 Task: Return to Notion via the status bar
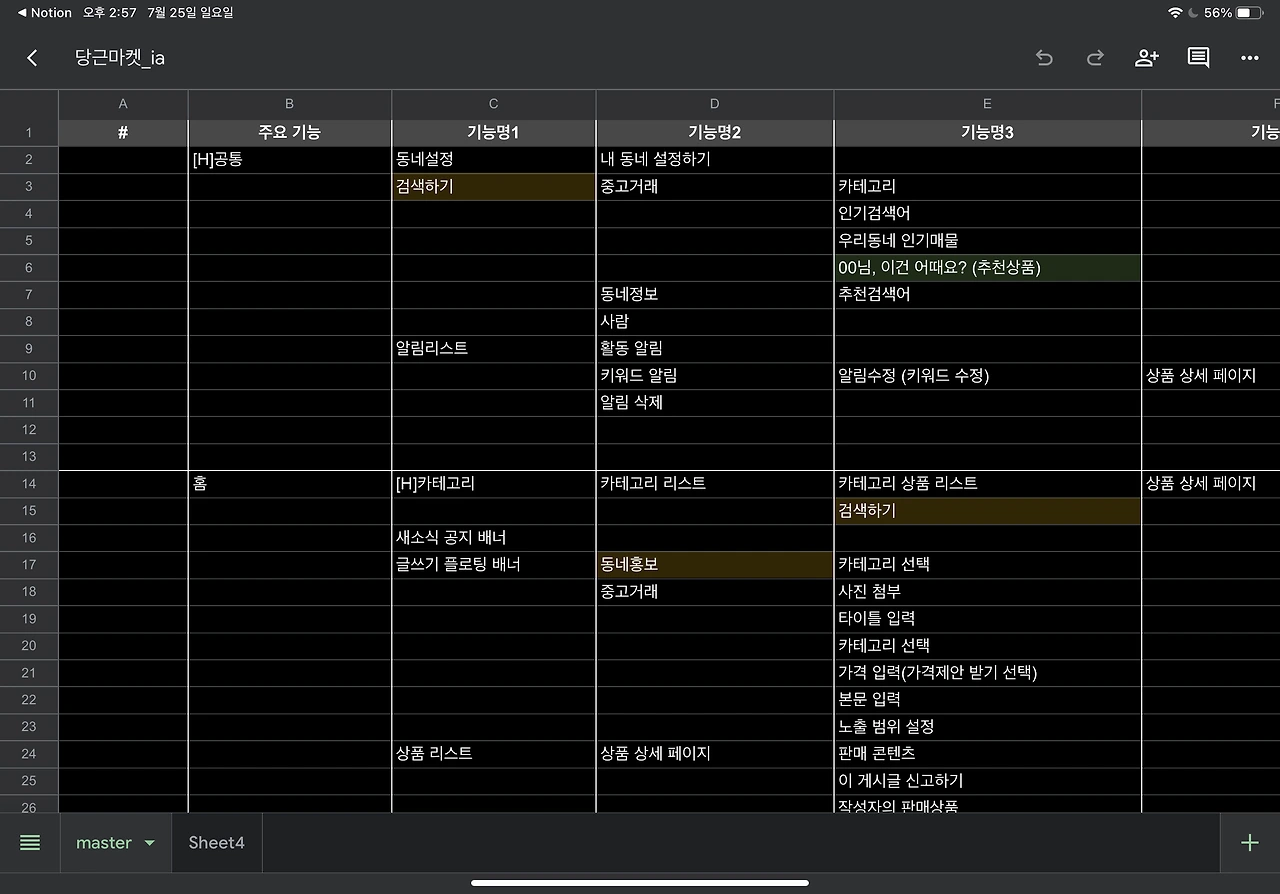[x=45, y=13]
